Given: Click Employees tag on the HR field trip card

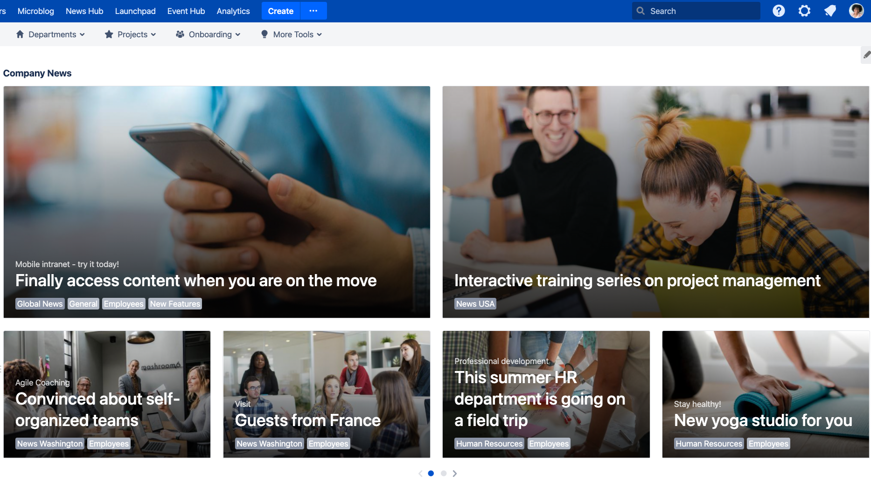Looking at the screenshot, I should pos(549,443).
